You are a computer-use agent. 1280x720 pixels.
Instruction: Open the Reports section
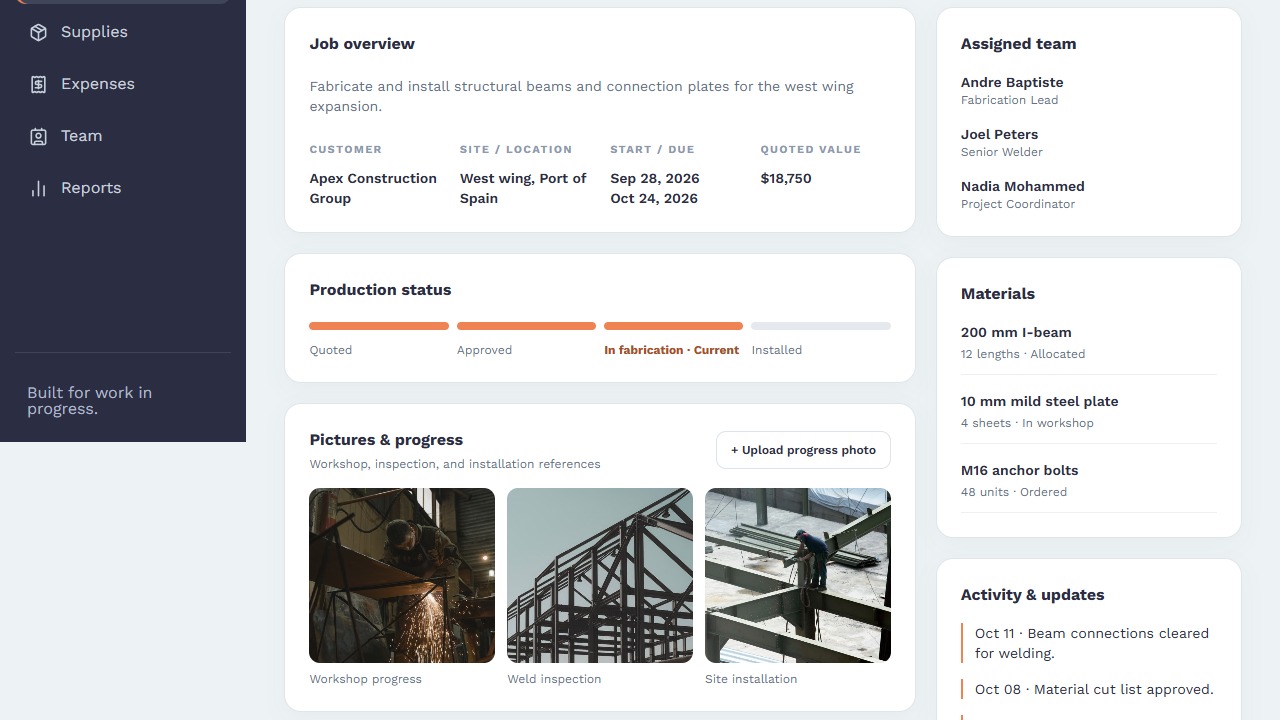(123, 188)
